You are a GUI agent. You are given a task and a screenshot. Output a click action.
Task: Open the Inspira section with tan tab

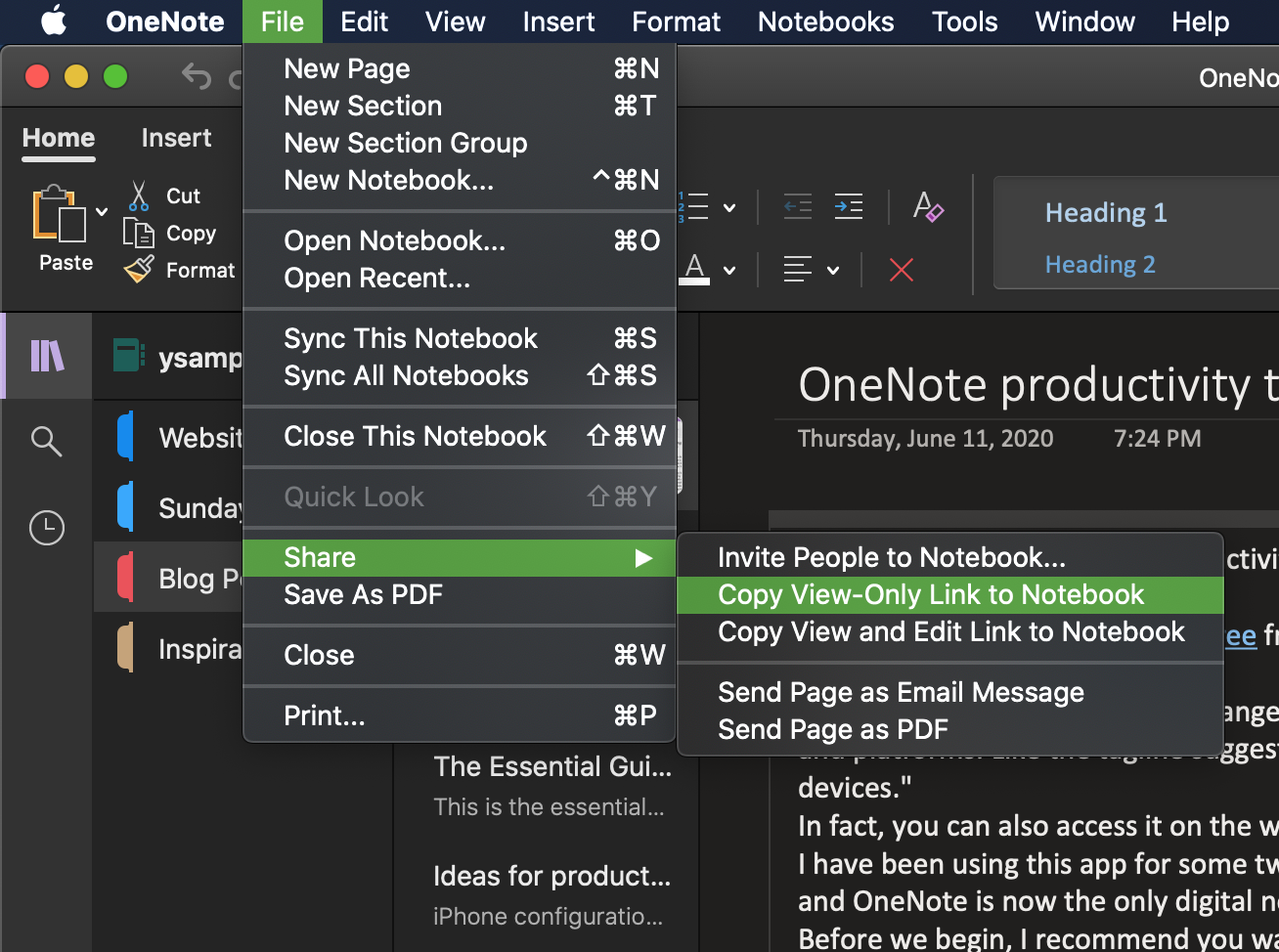[x=168, y=648]
